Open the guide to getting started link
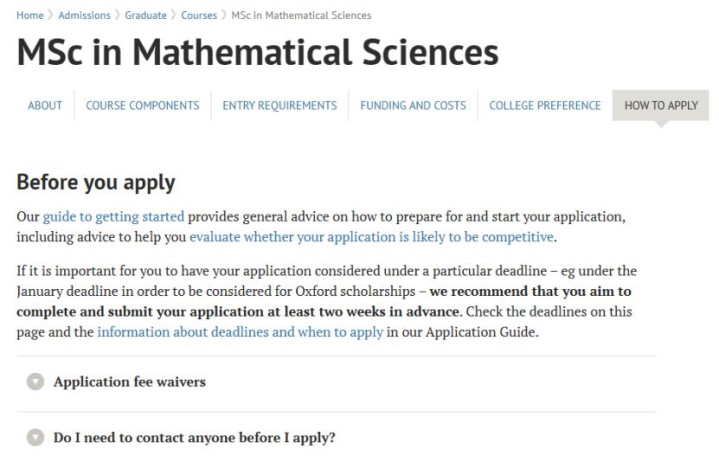This screenshot has width=719, height=456. point(113,216)
